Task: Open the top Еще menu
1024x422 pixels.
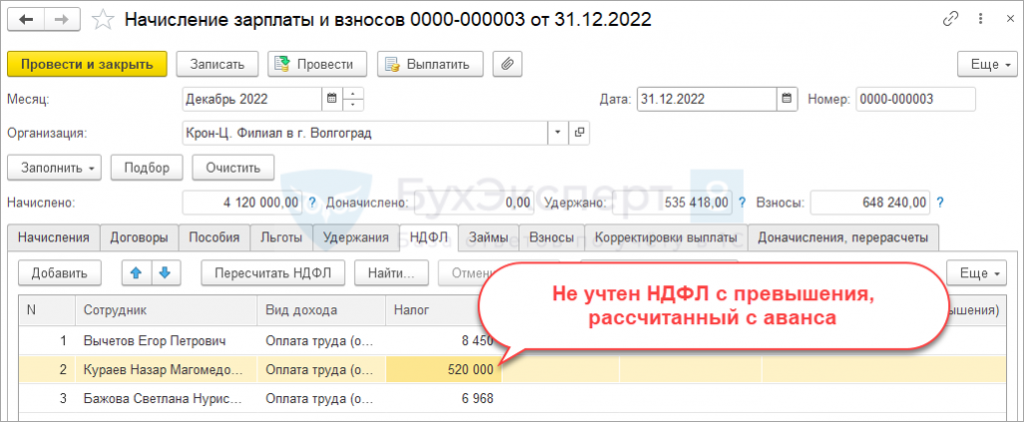Action: coord(987,64)
